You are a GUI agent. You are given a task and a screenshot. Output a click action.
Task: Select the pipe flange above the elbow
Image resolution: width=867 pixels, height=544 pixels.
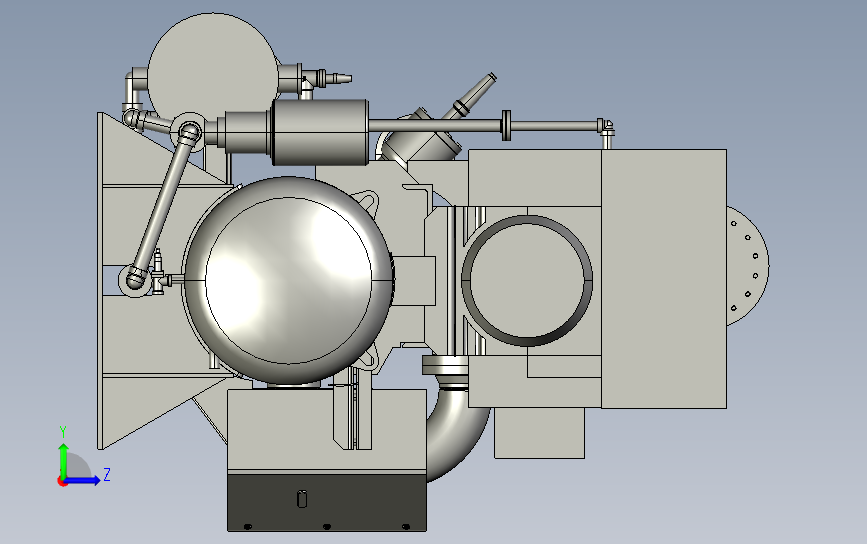(x=445, y=365)
